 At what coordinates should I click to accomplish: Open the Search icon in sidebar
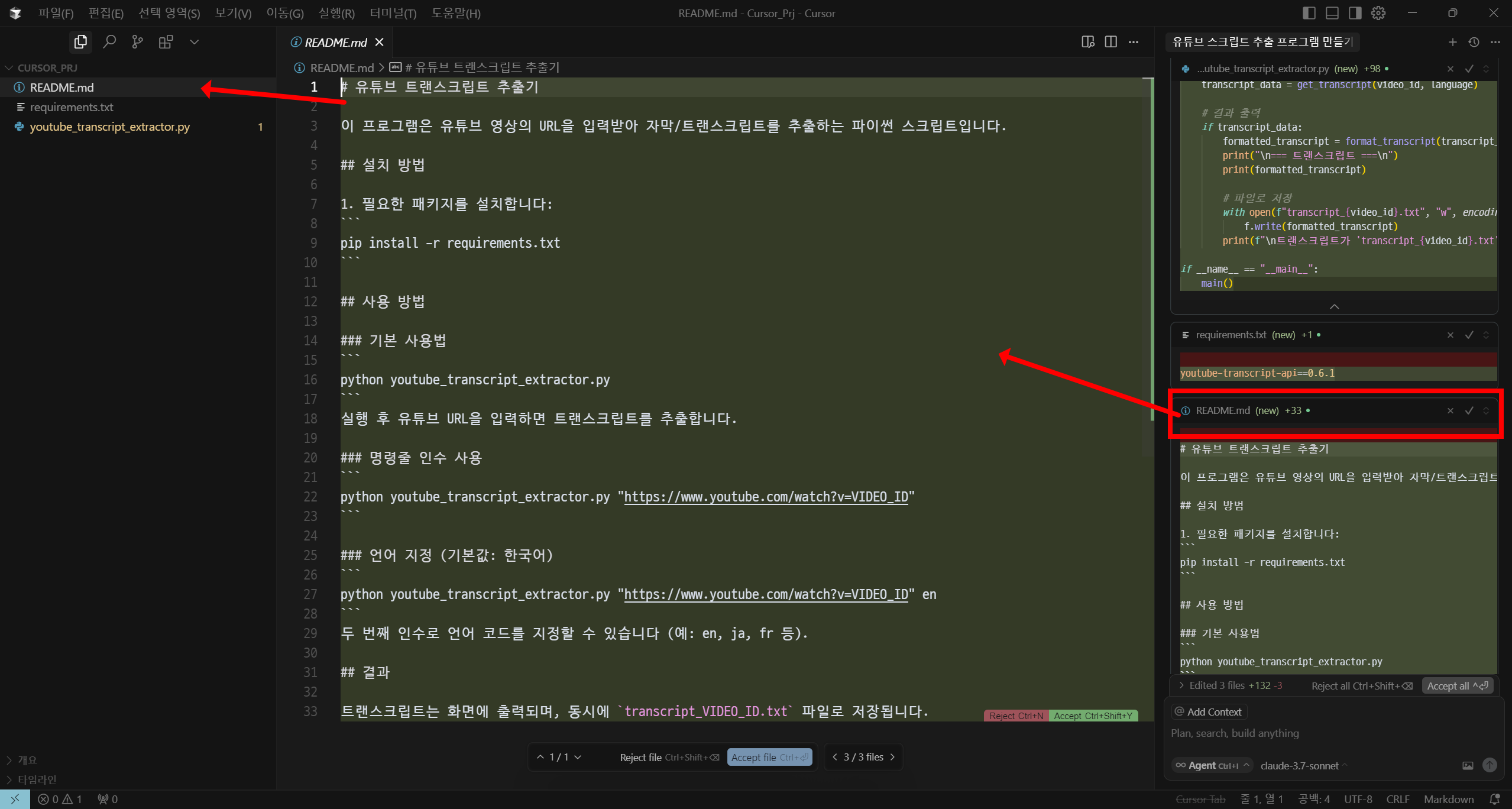click(109, 42)
